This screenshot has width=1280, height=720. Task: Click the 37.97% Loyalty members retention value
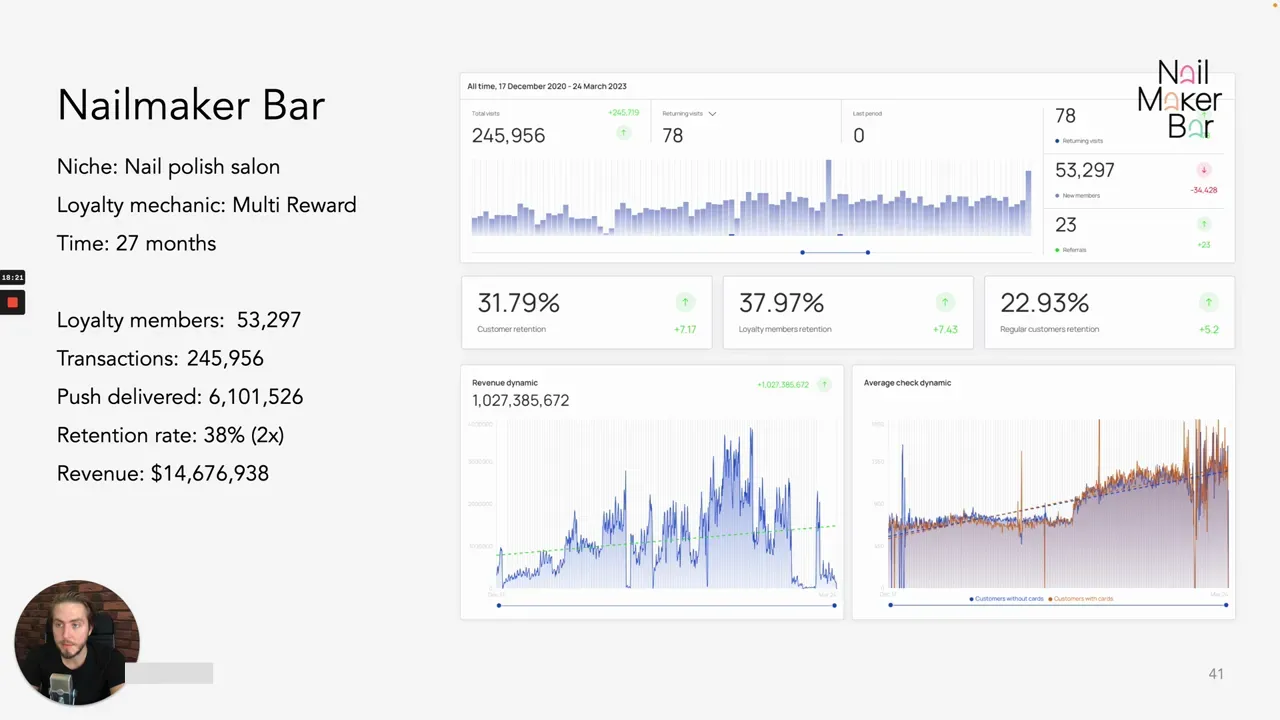(x=781, y=303)
